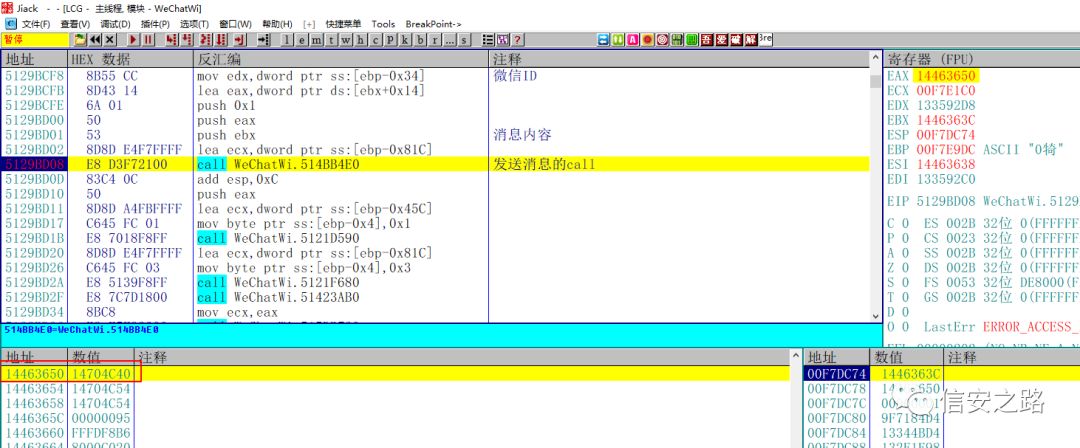Open the 快捷菜单 menu
The image size is (1080, 448).
pyautogui.click(x=343, y=24)
